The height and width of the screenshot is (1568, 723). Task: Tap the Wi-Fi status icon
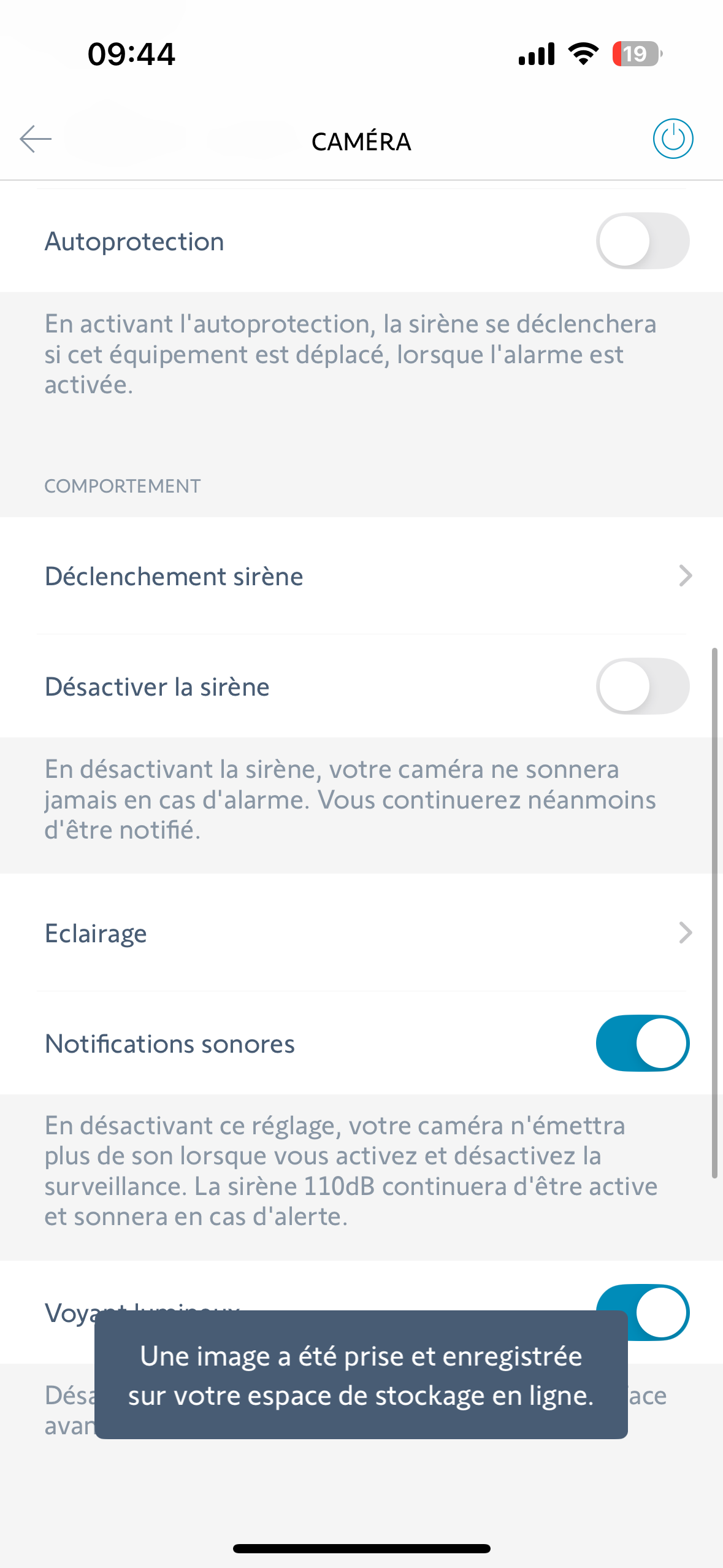point(583,54)
